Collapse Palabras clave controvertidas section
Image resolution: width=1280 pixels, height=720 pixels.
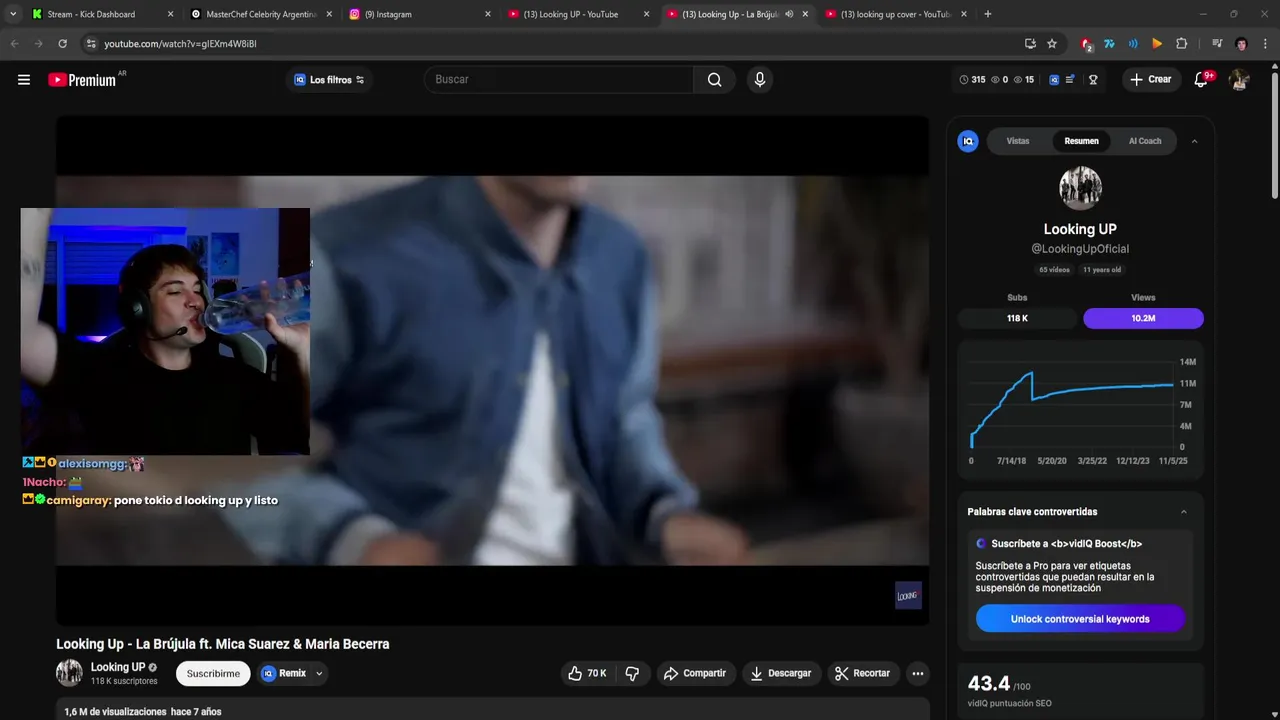pyautogui.click(x=1184, y=512)
